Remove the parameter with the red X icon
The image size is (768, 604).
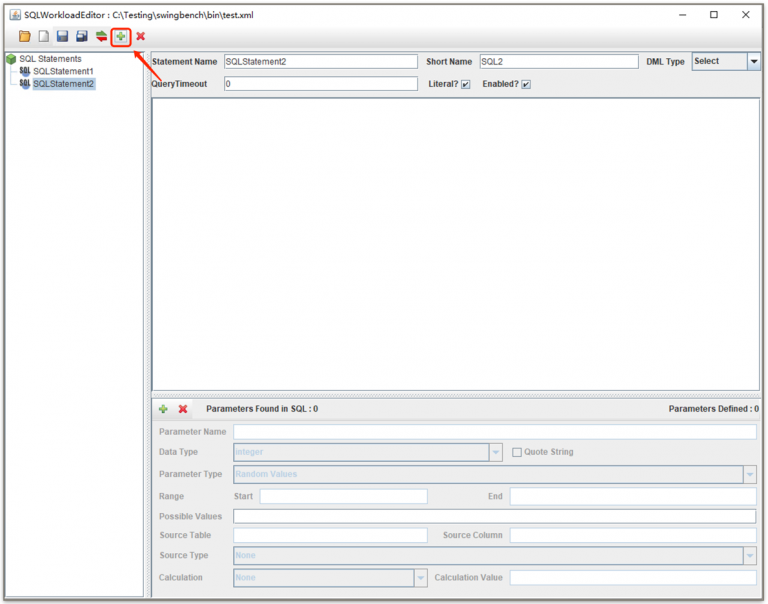click(183, 409)
